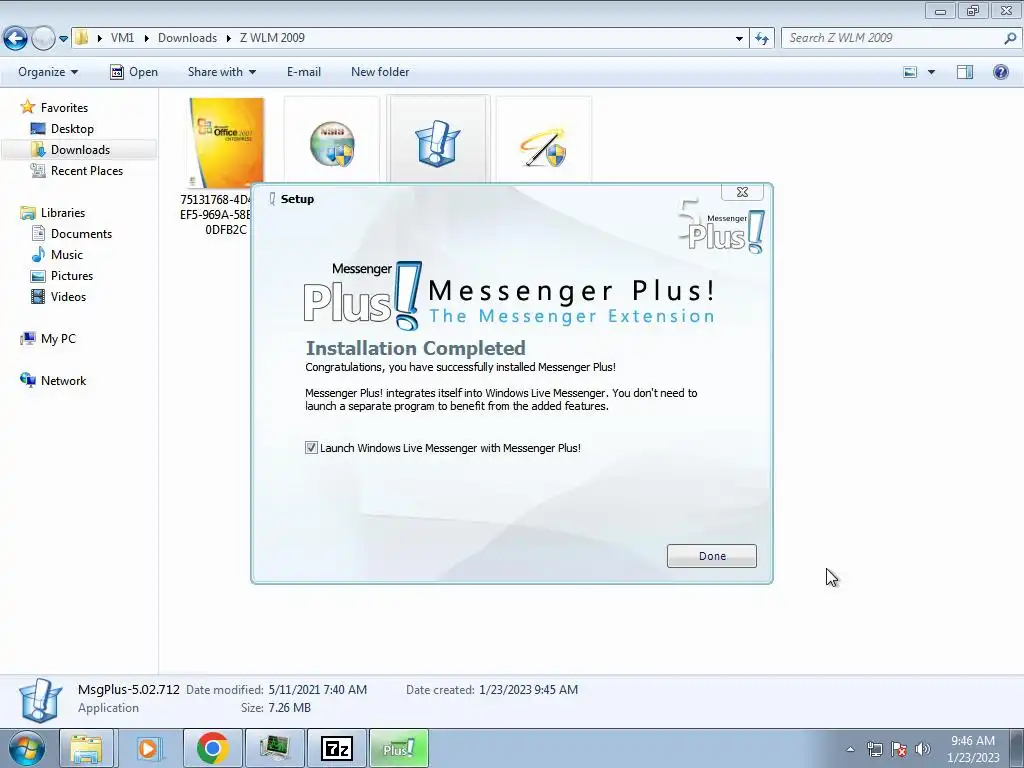Click E-mail in the toolbar

304,72
